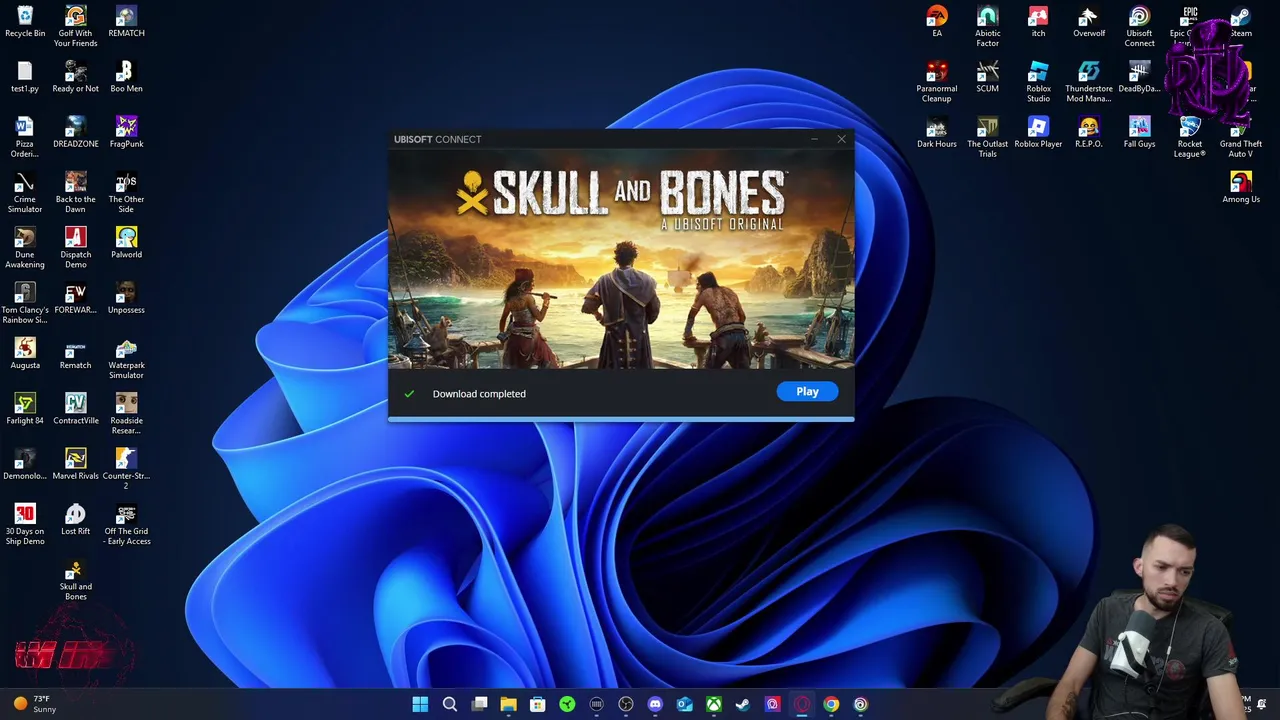Open the Windows Start menu
This screenshot has height=720, width=1280.
(x=420, y=704)
